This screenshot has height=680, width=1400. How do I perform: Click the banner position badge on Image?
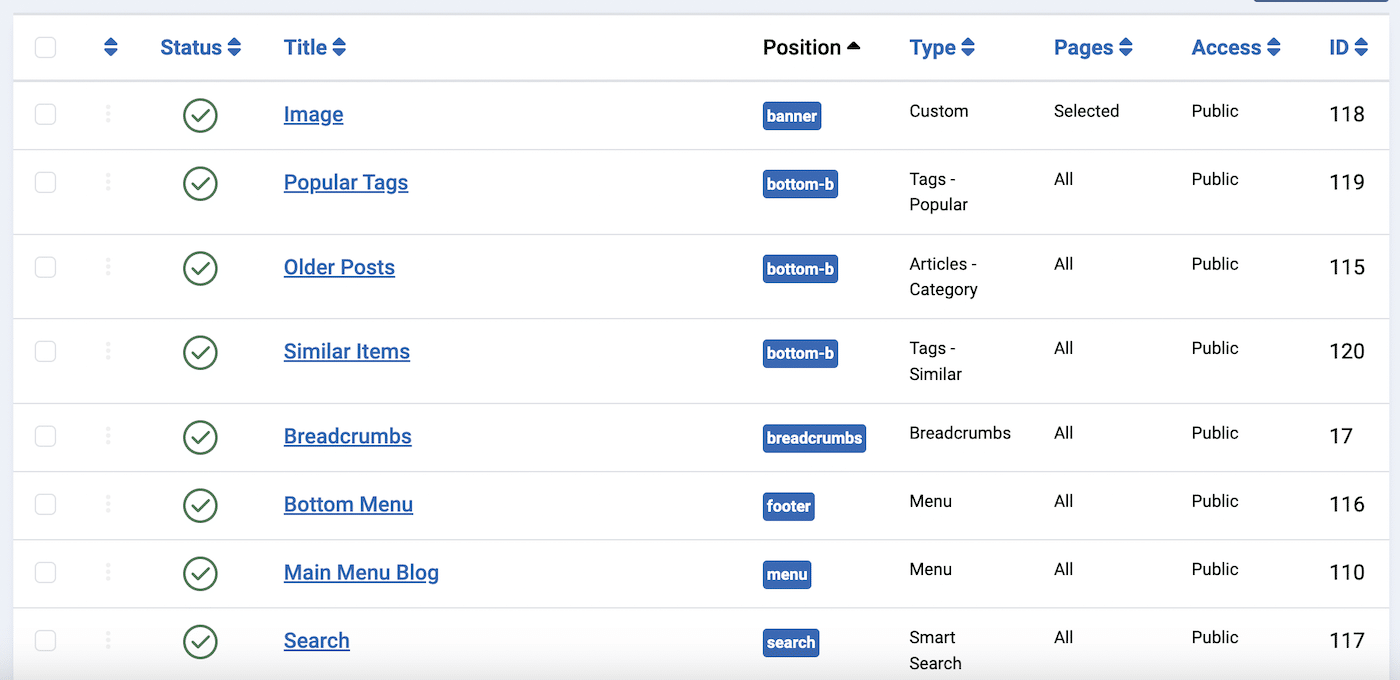792,115
